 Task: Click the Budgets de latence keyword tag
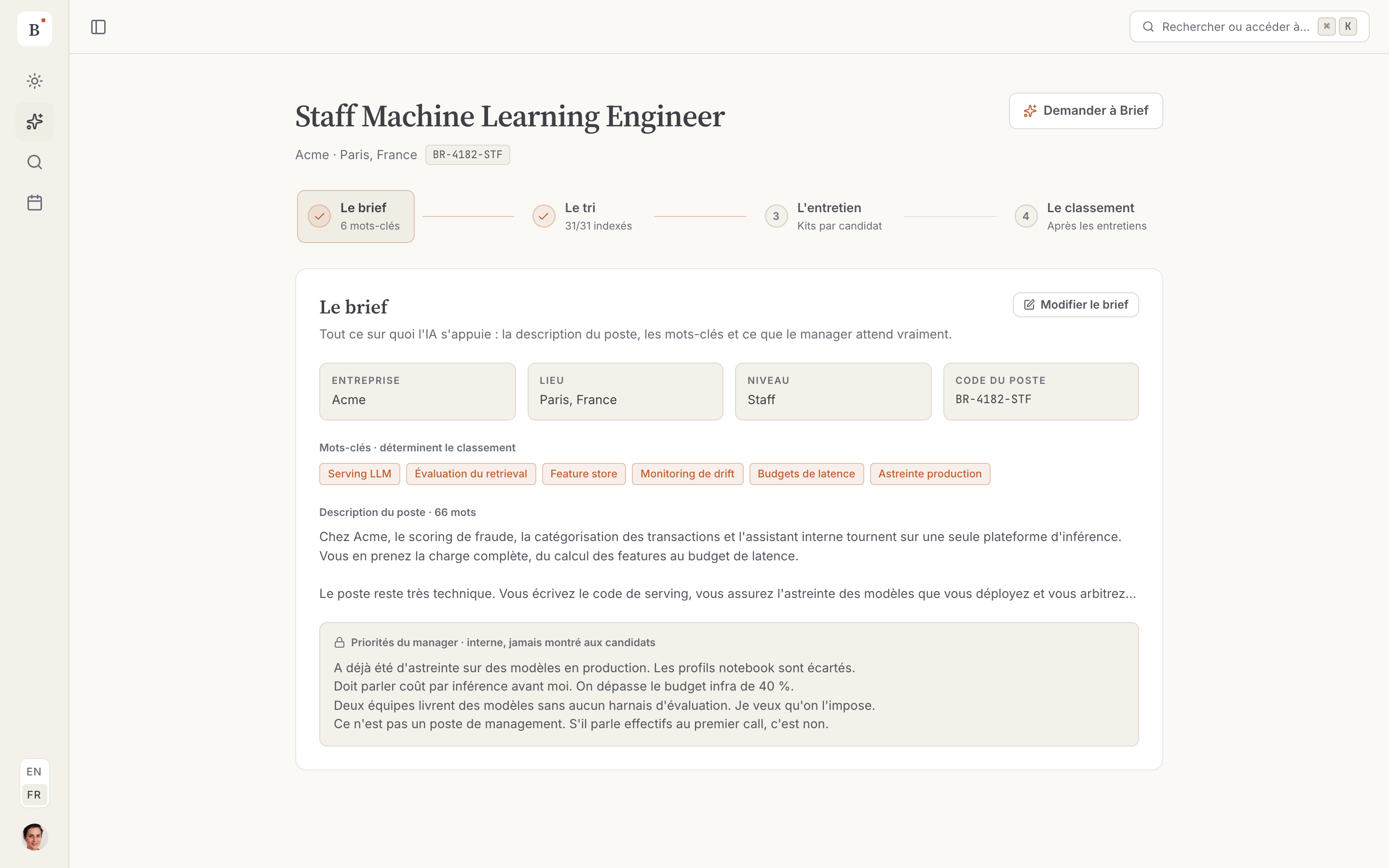tap(806, 474)
